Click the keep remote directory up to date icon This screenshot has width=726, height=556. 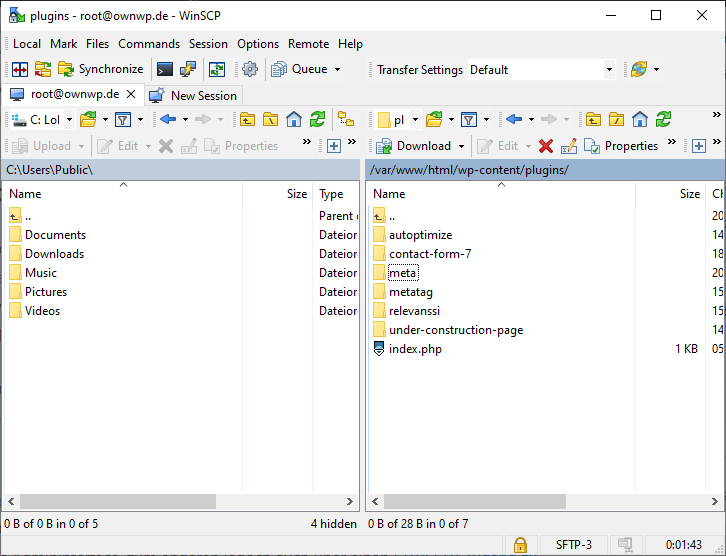pos(217,69)
